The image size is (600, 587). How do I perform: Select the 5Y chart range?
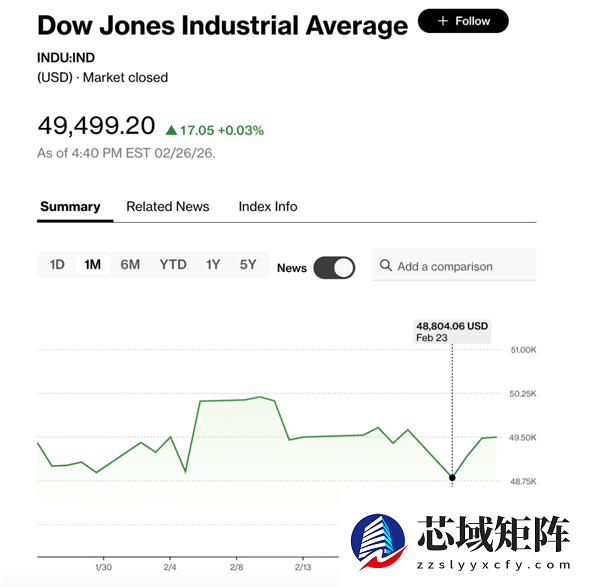click(x=248, y=265)
